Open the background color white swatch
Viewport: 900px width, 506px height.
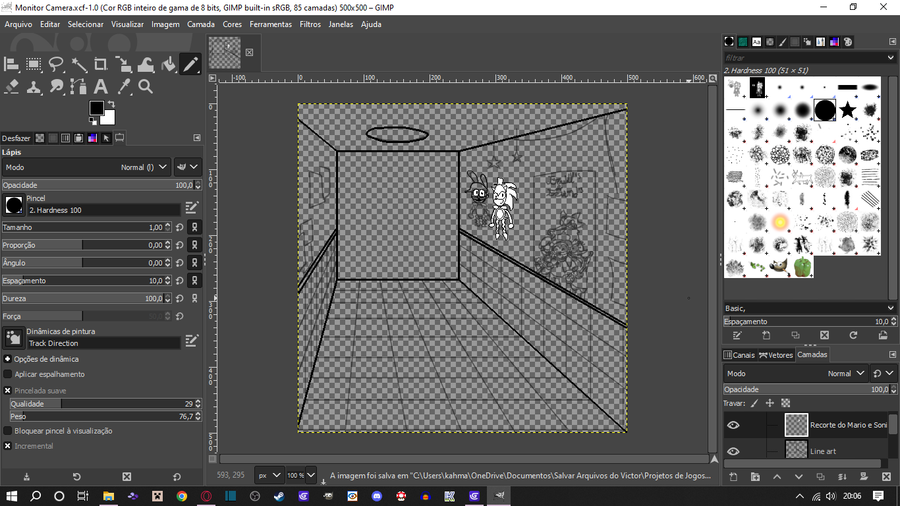click(x=109, y=118)
